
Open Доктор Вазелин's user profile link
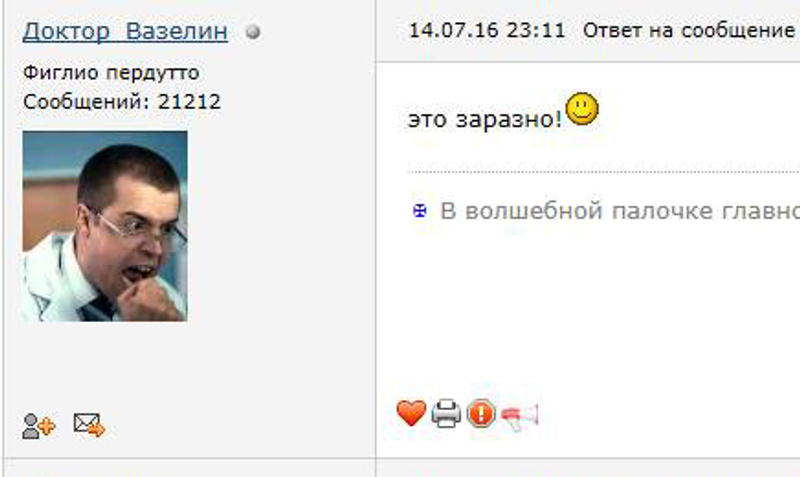(125, 32)
